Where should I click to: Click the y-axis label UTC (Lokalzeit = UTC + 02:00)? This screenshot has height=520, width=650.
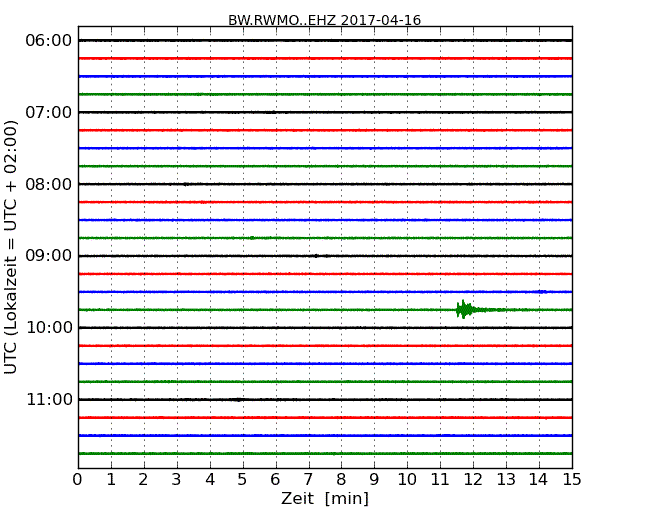10,247
